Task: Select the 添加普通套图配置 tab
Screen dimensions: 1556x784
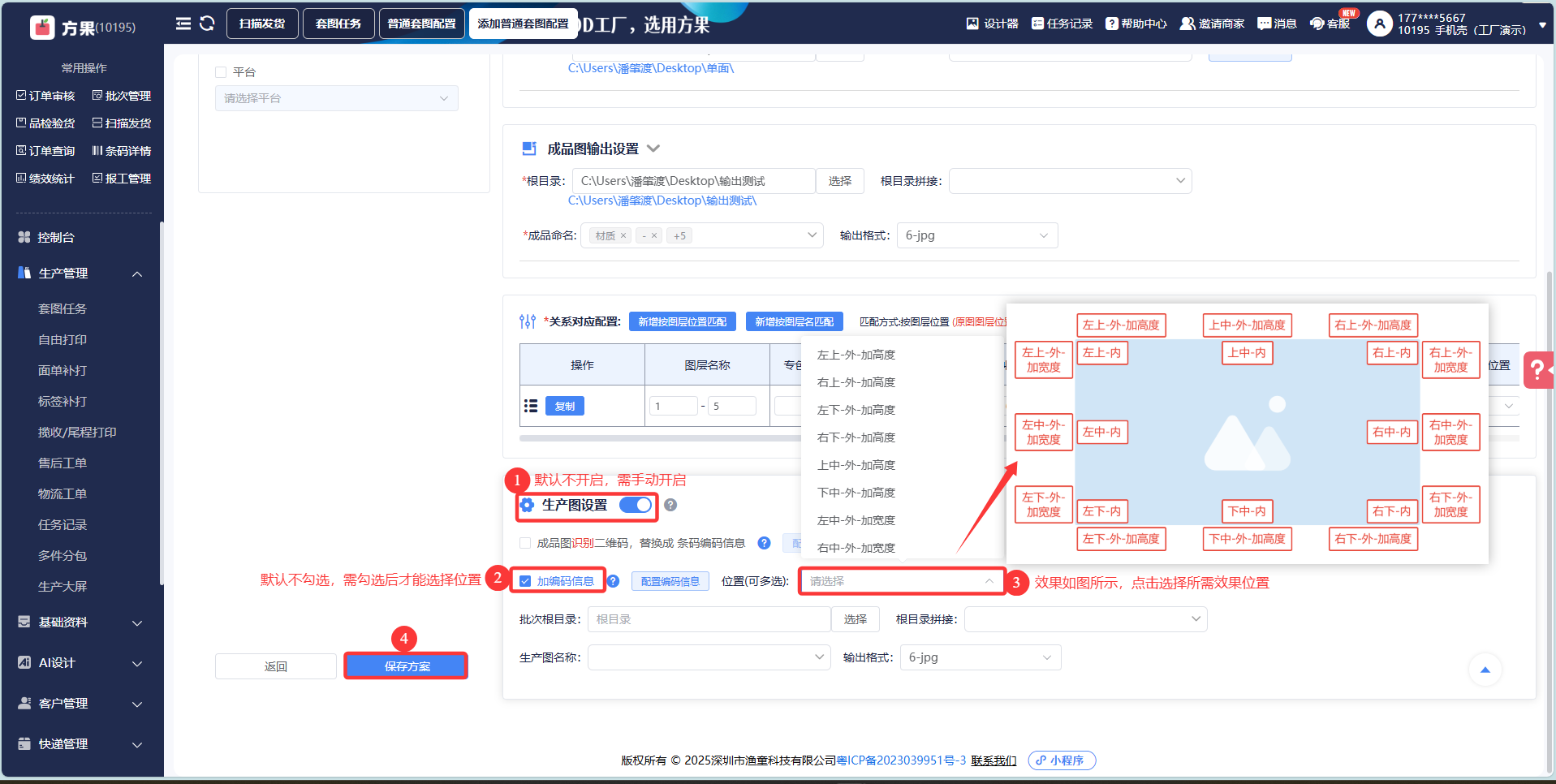Action: [x=523, y=24]
